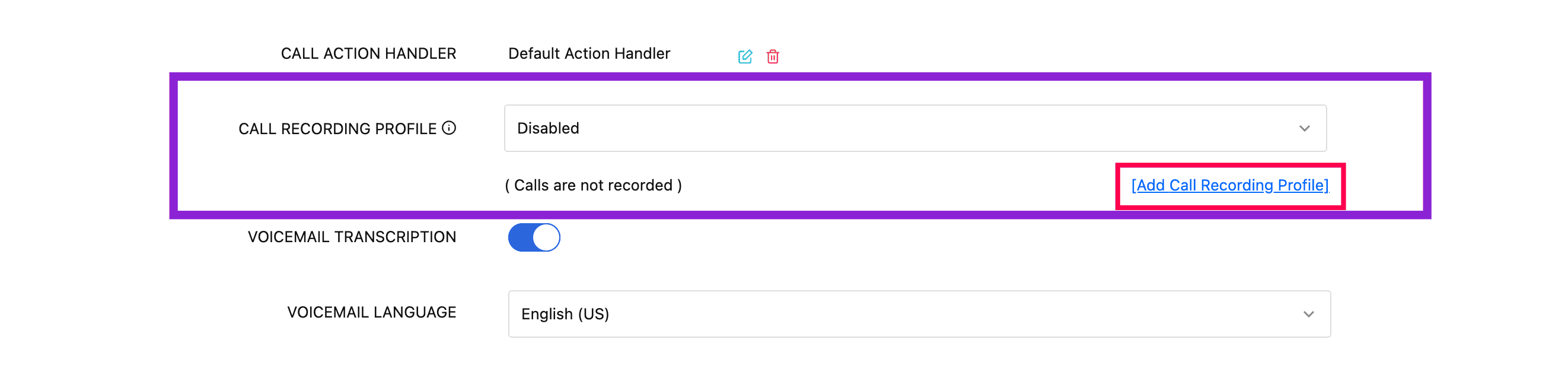Toggle the Voicemail Transcription switch

point(534,237)
